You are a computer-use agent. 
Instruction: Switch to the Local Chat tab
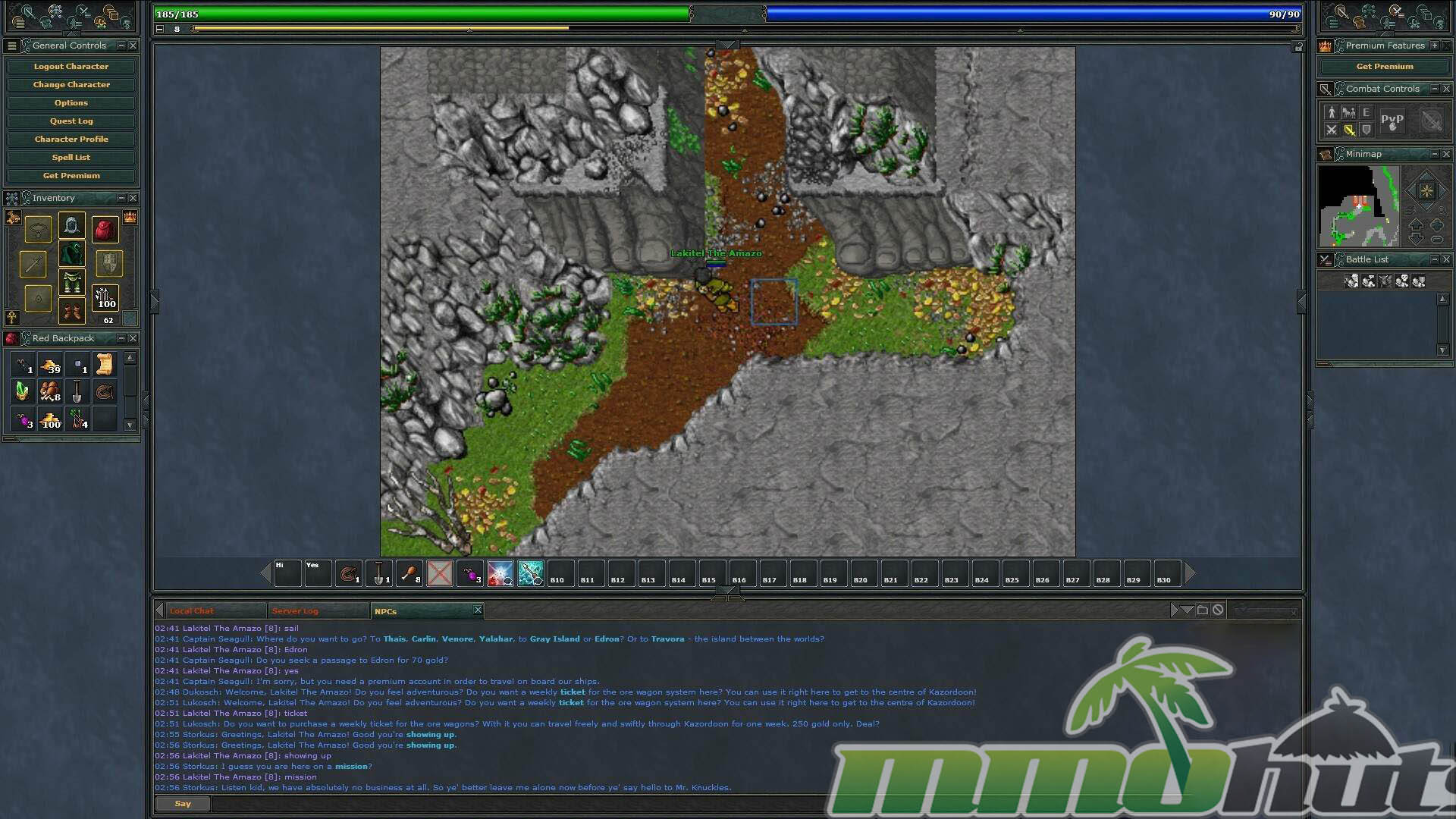coord(192,610)
